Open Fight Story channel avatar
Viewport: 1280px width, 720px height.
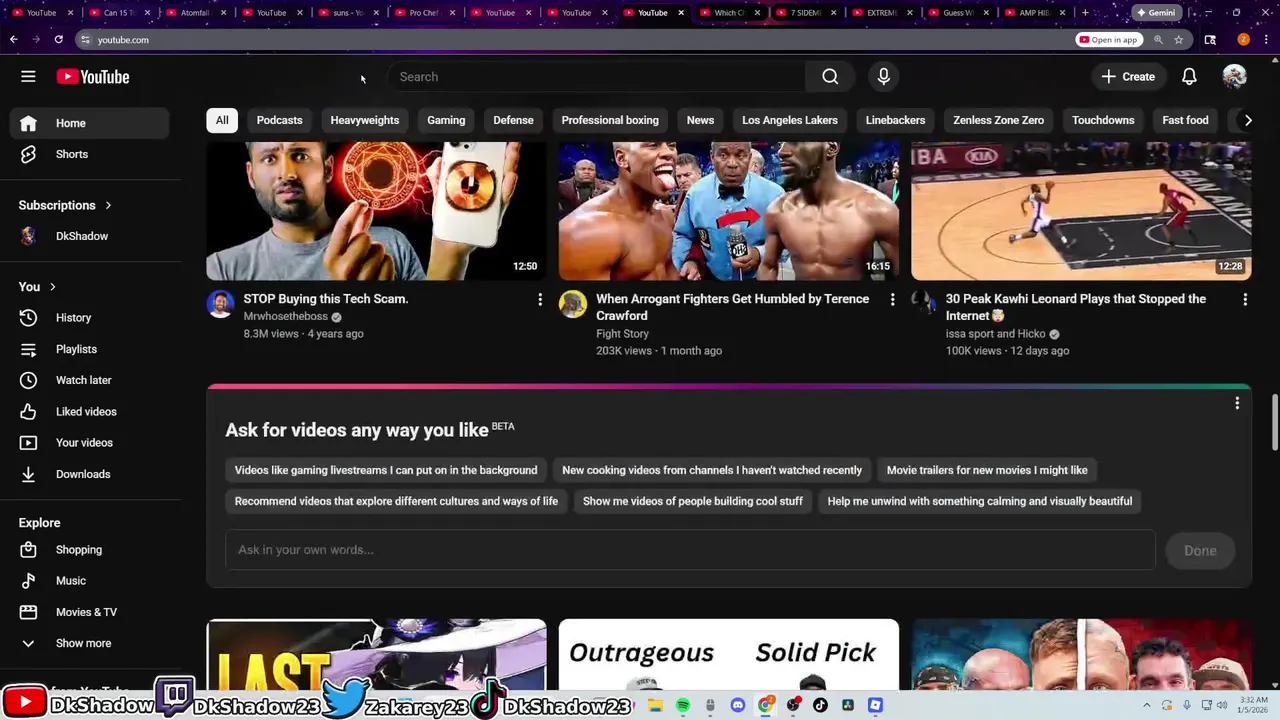(573, 304)
